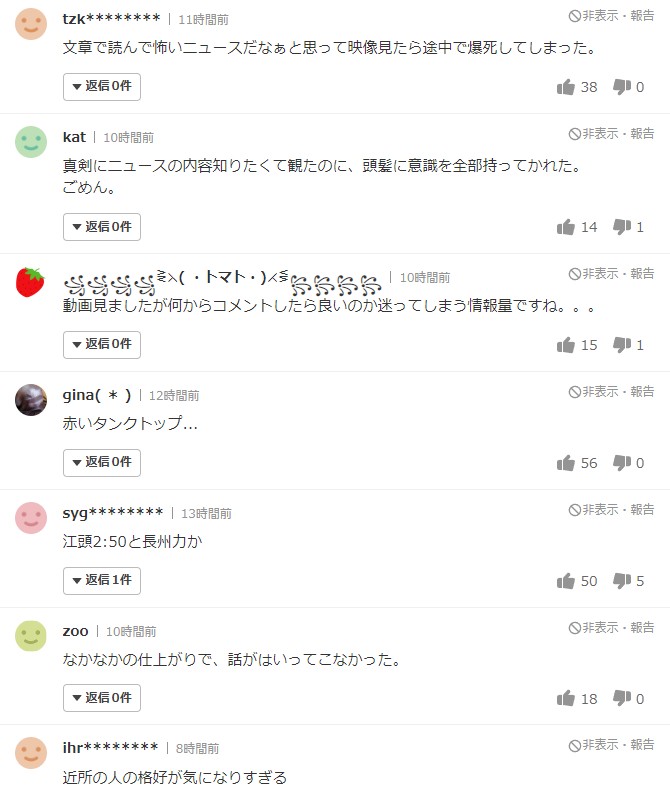
Task: Open gina's profile photo avatar
Action: (31, 400)
